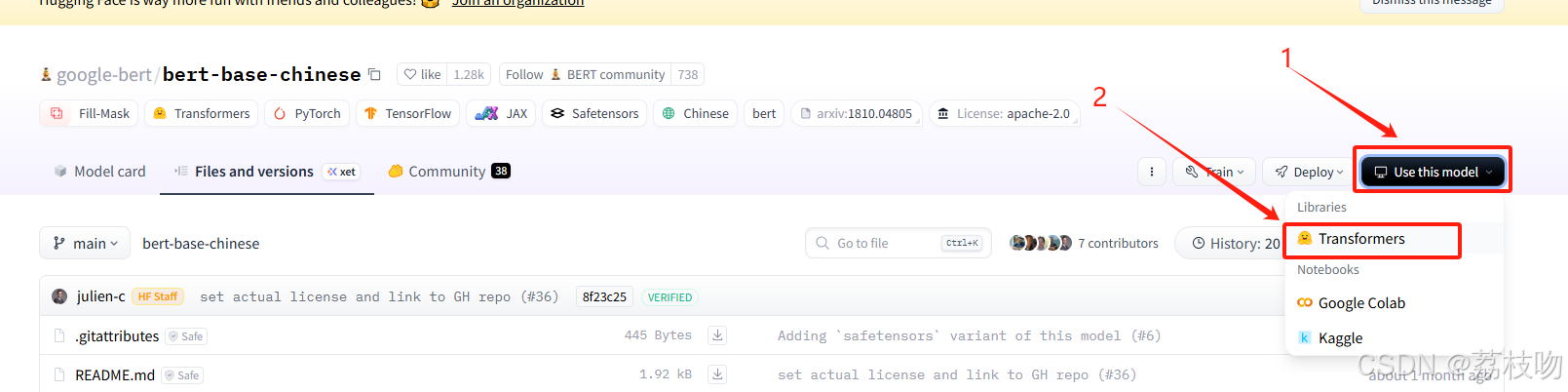Image resolution: width=1568 pixels, height=392 pixels.
Task: Open the julien-c user profile
Action: [x=100, y=296]
